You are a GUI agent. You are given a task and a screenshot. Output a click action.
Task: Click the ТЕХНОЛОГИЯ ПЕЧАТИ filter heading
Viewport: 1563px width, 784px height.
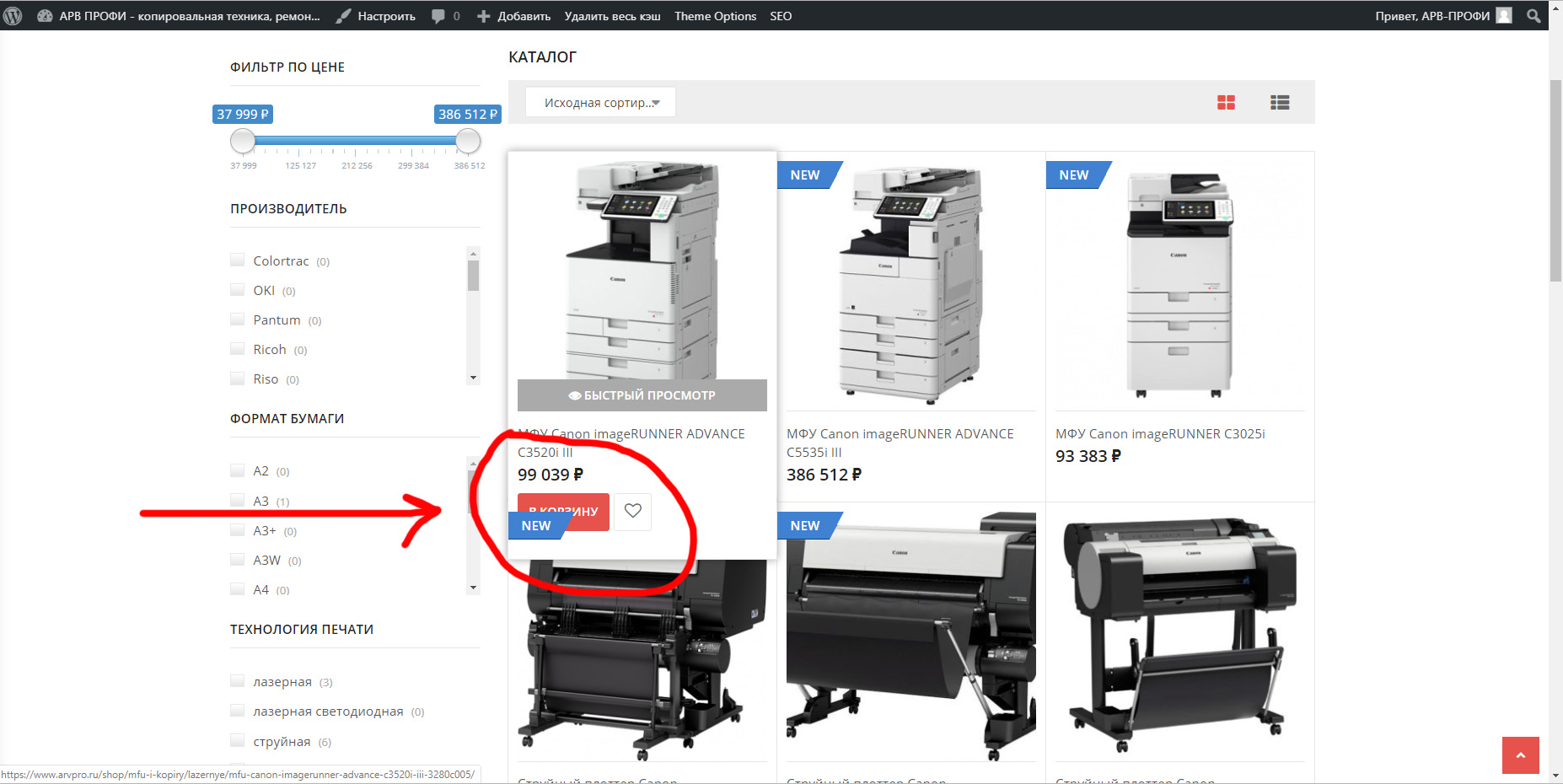(x=302, y=630)
